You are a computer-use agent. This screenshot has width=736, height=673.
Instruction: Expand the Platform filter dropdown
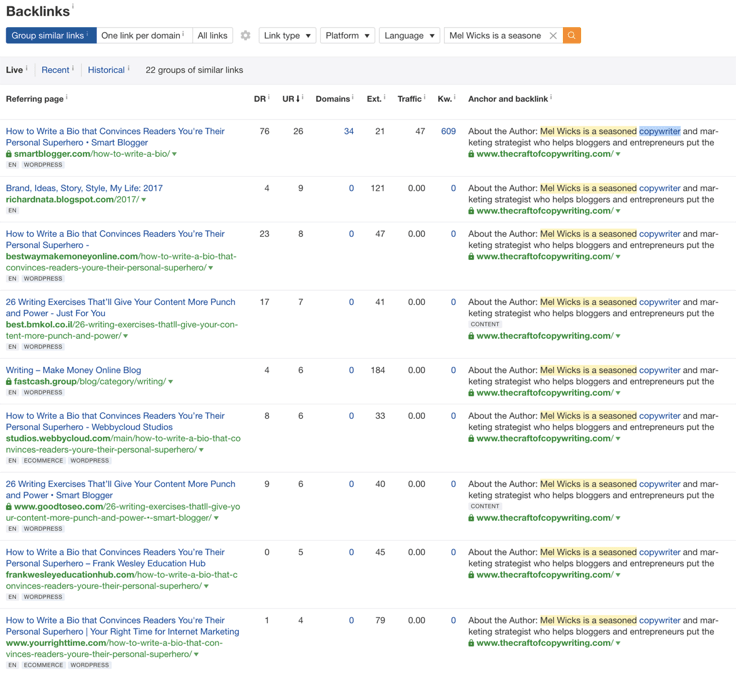347,36
